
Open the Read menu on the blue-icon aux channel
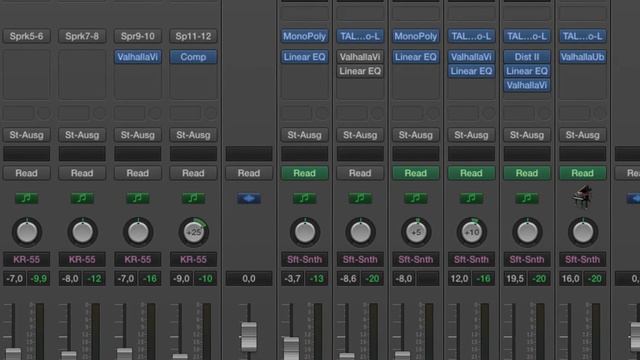[x=249, y=173]
